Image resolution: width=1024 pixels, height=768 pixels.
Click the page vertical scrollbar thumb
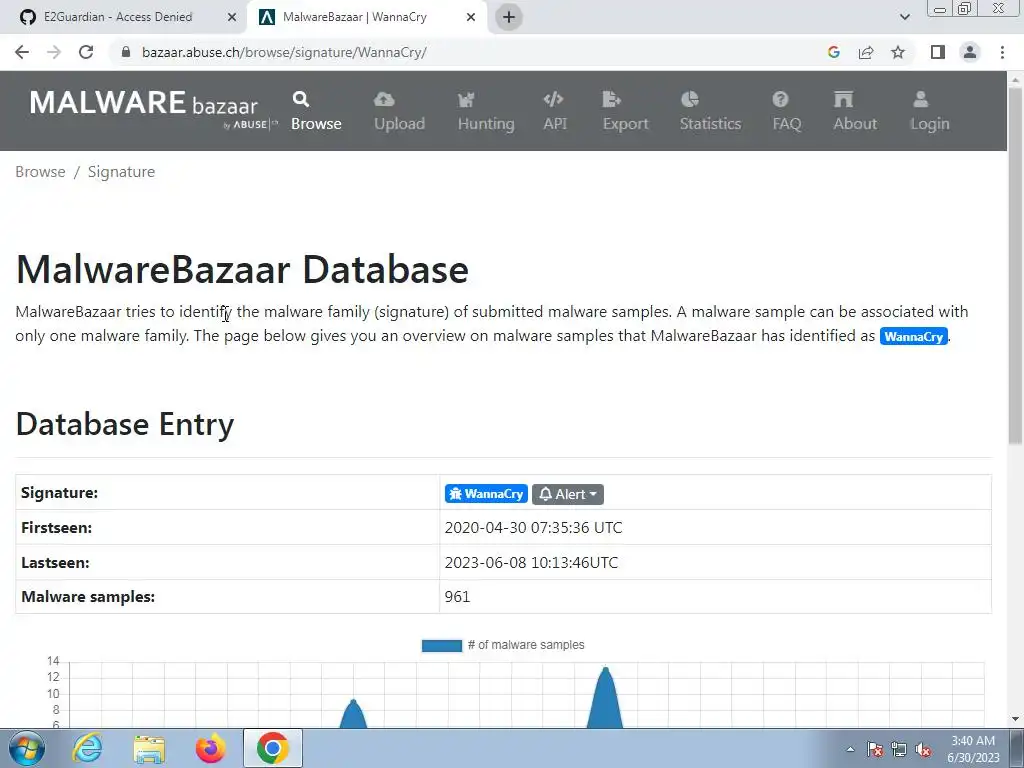click(1015, 266)
